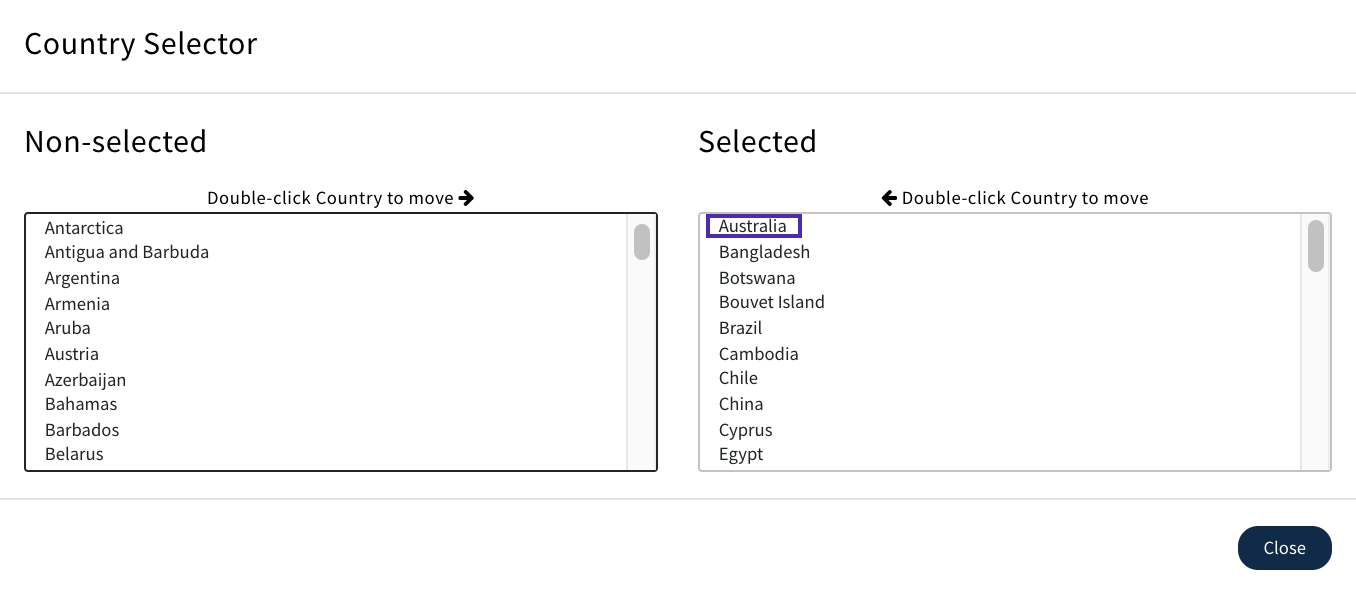The height and width of the screenshot is (594, 1356).
Task: Select Antigua and Barbuda entry
Action: (127, 252)
